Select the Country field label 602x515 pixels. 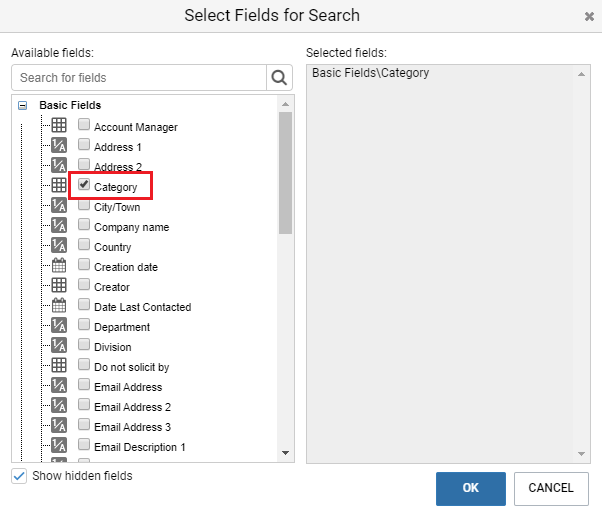112,247
